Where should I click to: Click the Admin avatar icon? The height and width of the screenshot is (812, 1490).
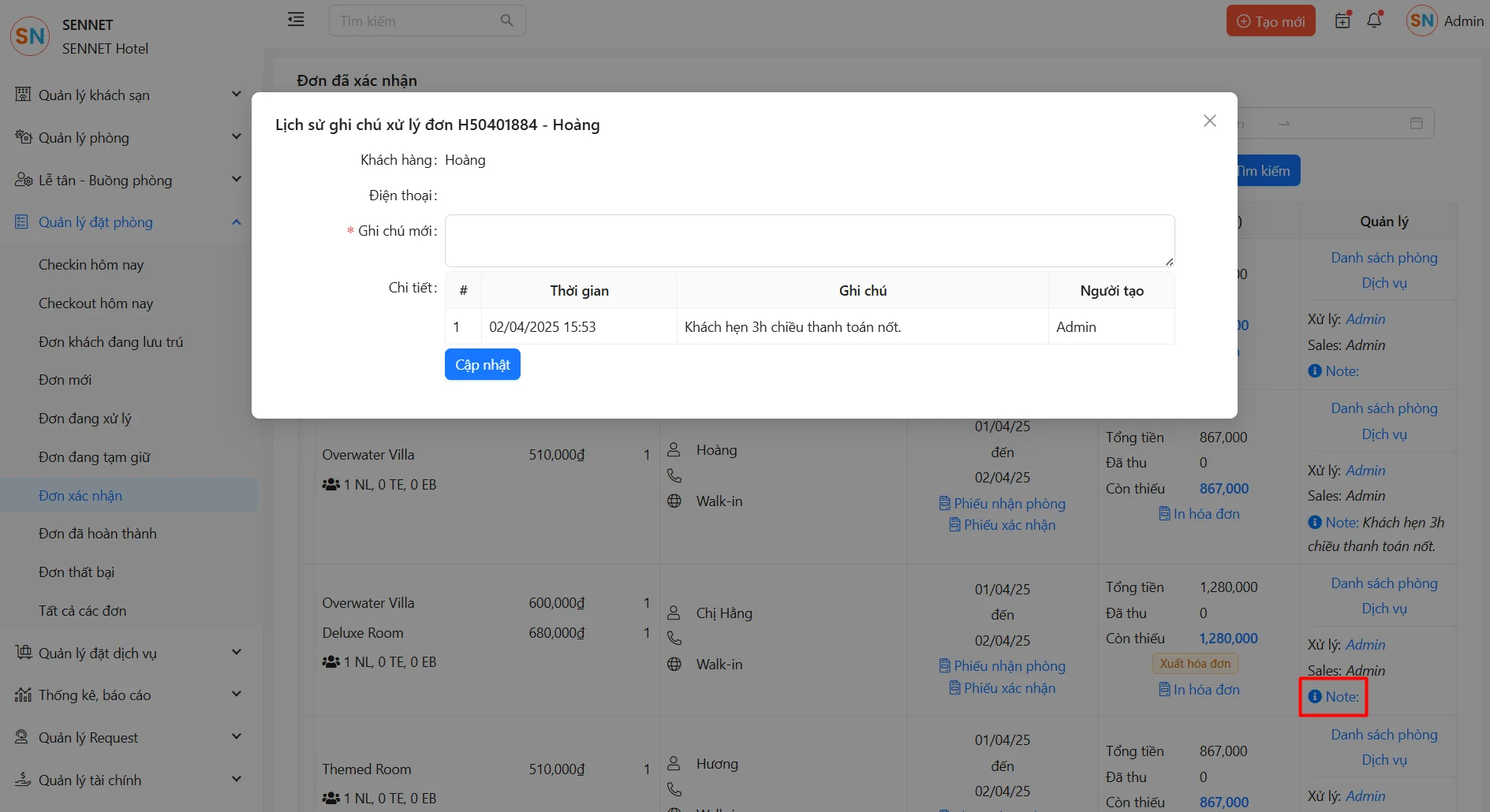click(1421, 21)
